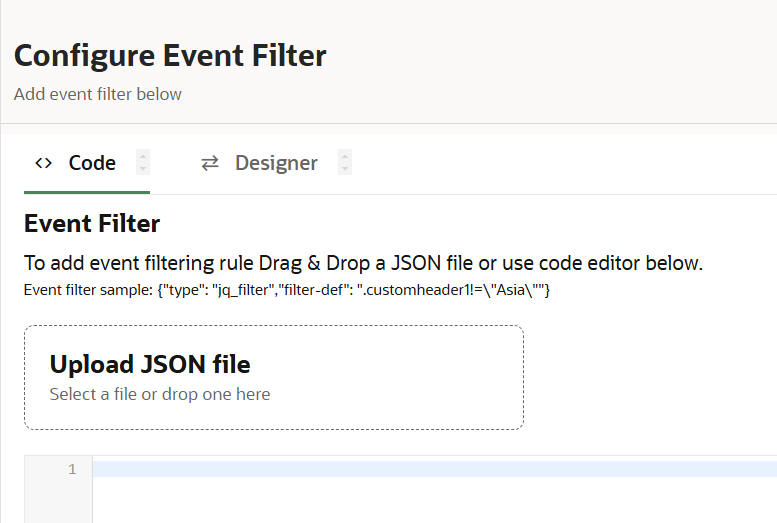Click the editor gutter below line number 1

pyautogui.click(x=58, y=502)
